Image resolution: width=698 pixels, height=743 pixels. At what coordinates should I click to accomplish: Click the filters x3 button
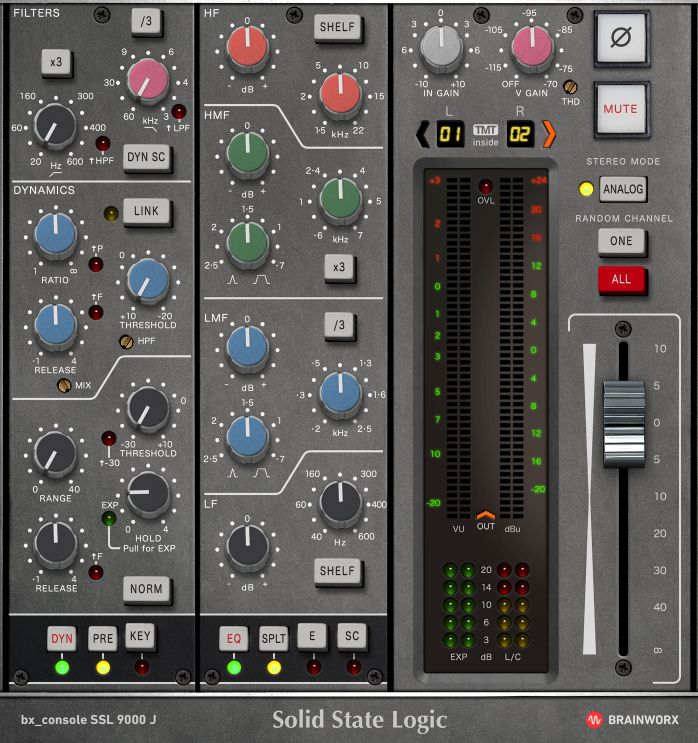point(56,62)
